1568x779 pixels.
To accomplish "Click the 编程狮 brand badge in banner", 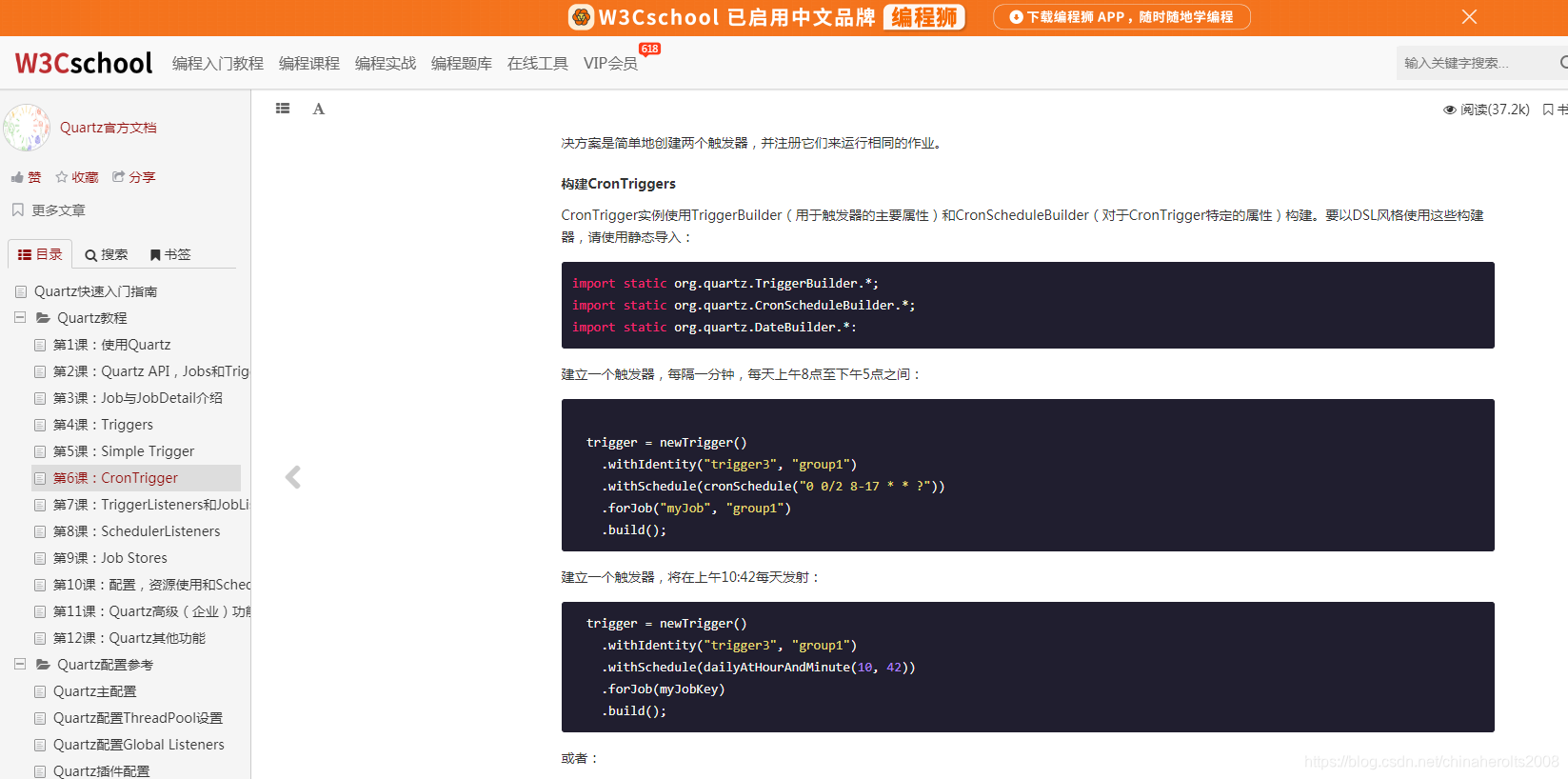I will click(924, 17).
